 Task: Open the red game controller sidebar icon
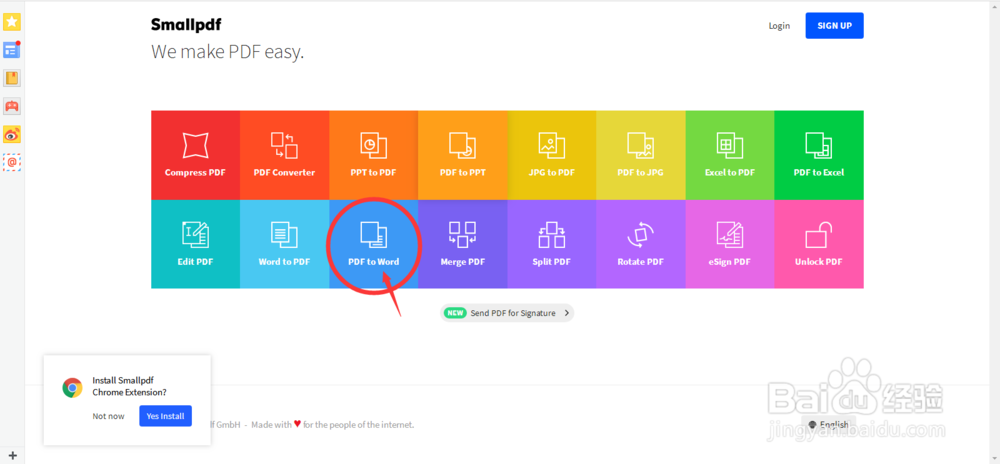tap(11, 106)
